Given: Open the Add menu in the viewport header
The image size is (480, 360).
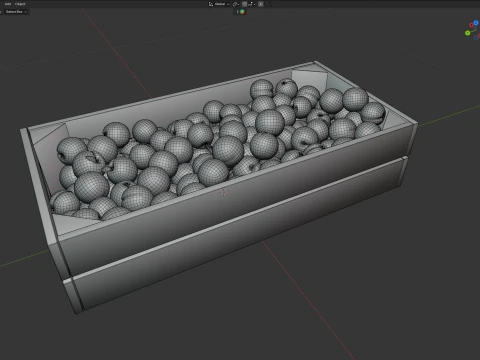Looking at the screenshot, I should click(x=8, y=4).
